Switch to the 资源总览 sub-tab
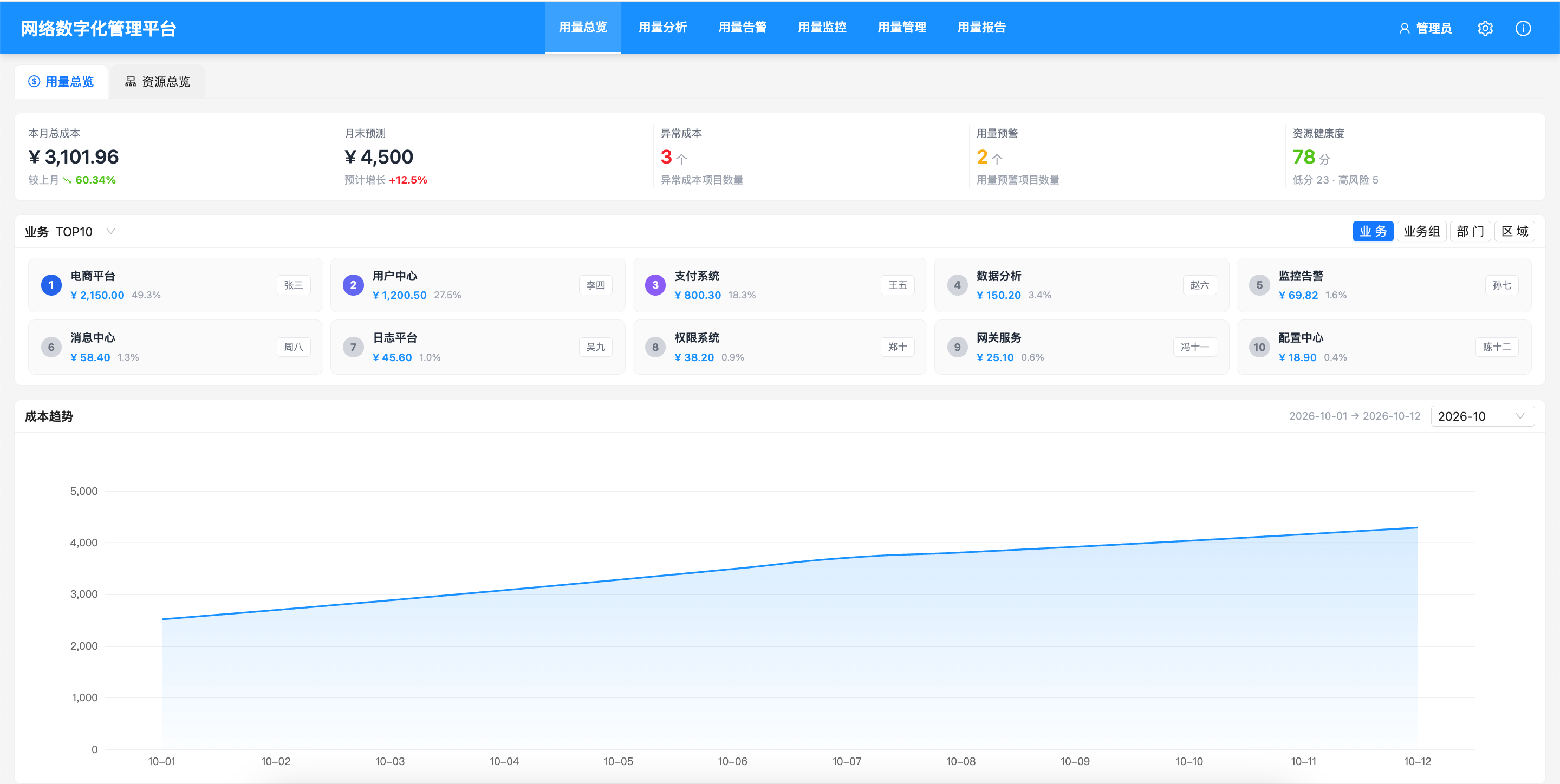 pyautogui.click(x=158, y=82)
